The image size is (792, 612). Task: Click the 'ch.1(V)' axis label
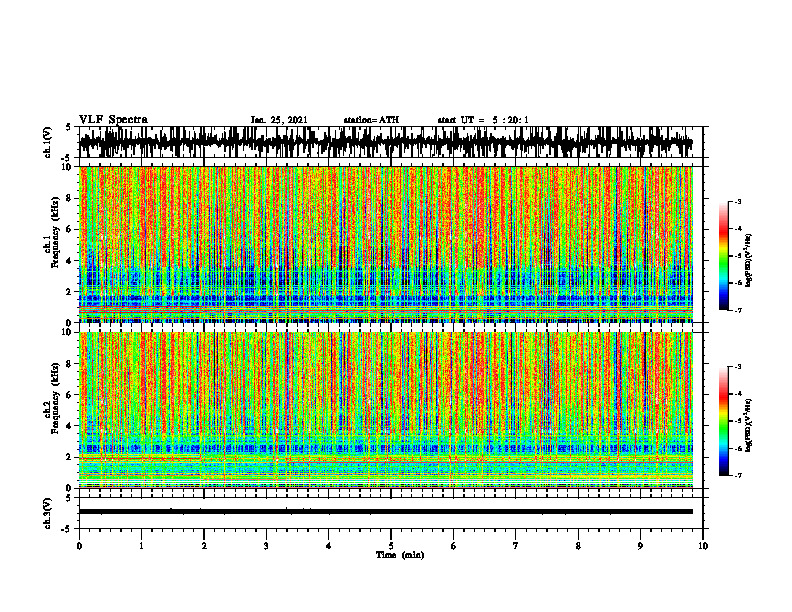coord(48,142)
